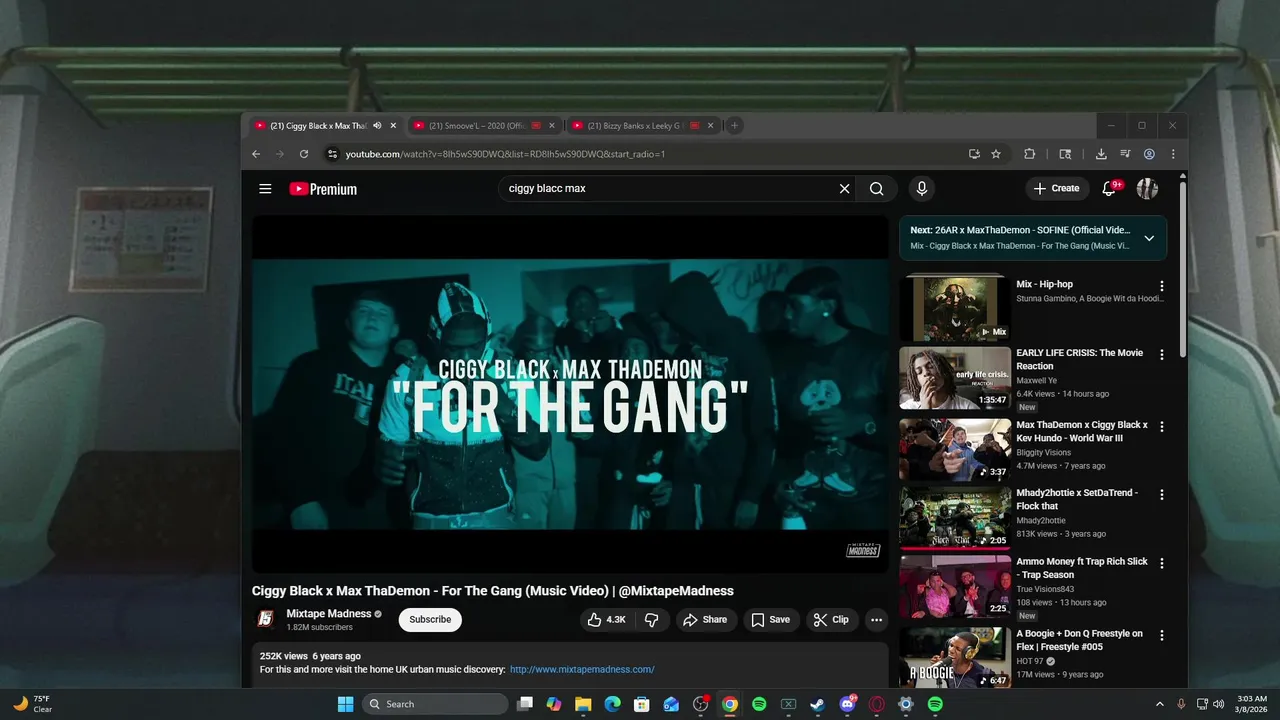
Task: Open Mixtape Madness channel avatar
Action: coord(265,619)
